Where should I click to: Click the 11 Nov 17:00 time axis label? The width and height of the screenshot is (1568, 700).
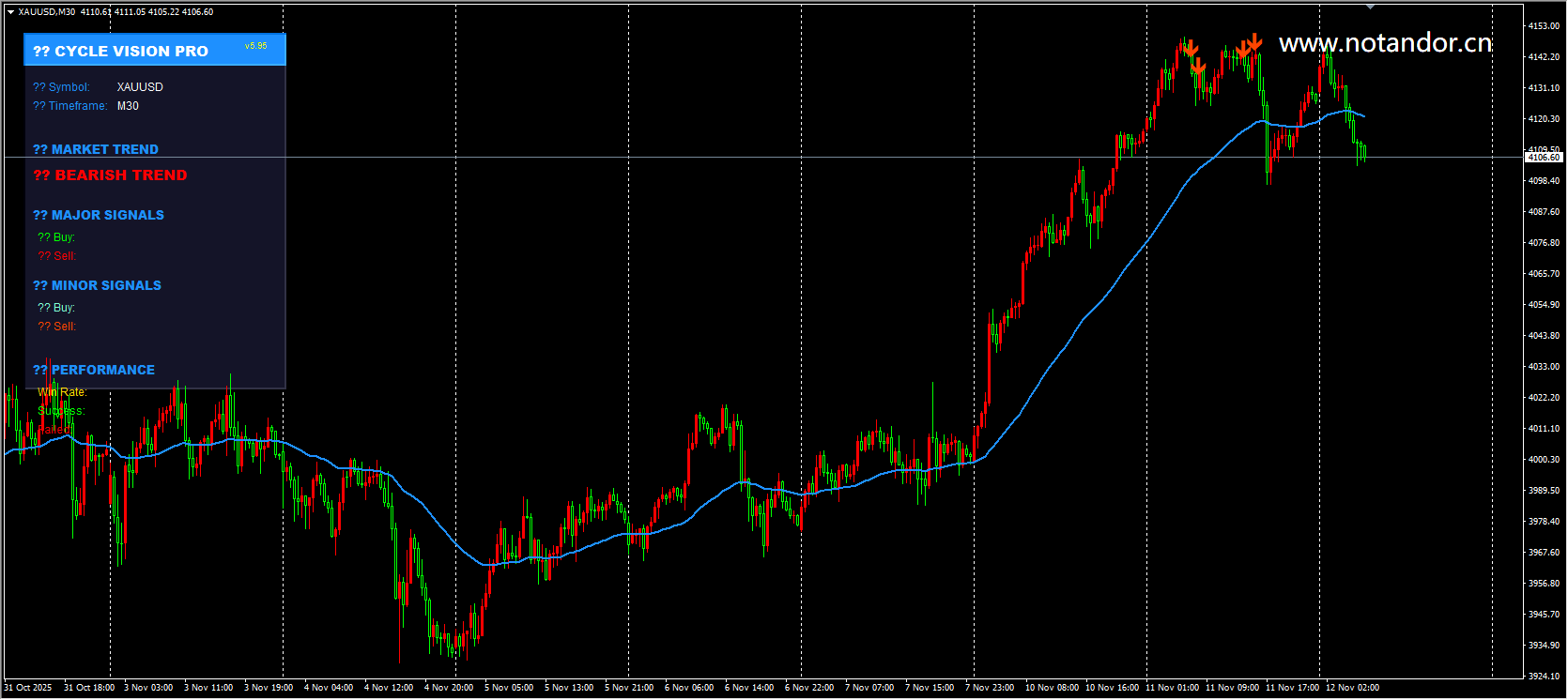click(1292, 688)
